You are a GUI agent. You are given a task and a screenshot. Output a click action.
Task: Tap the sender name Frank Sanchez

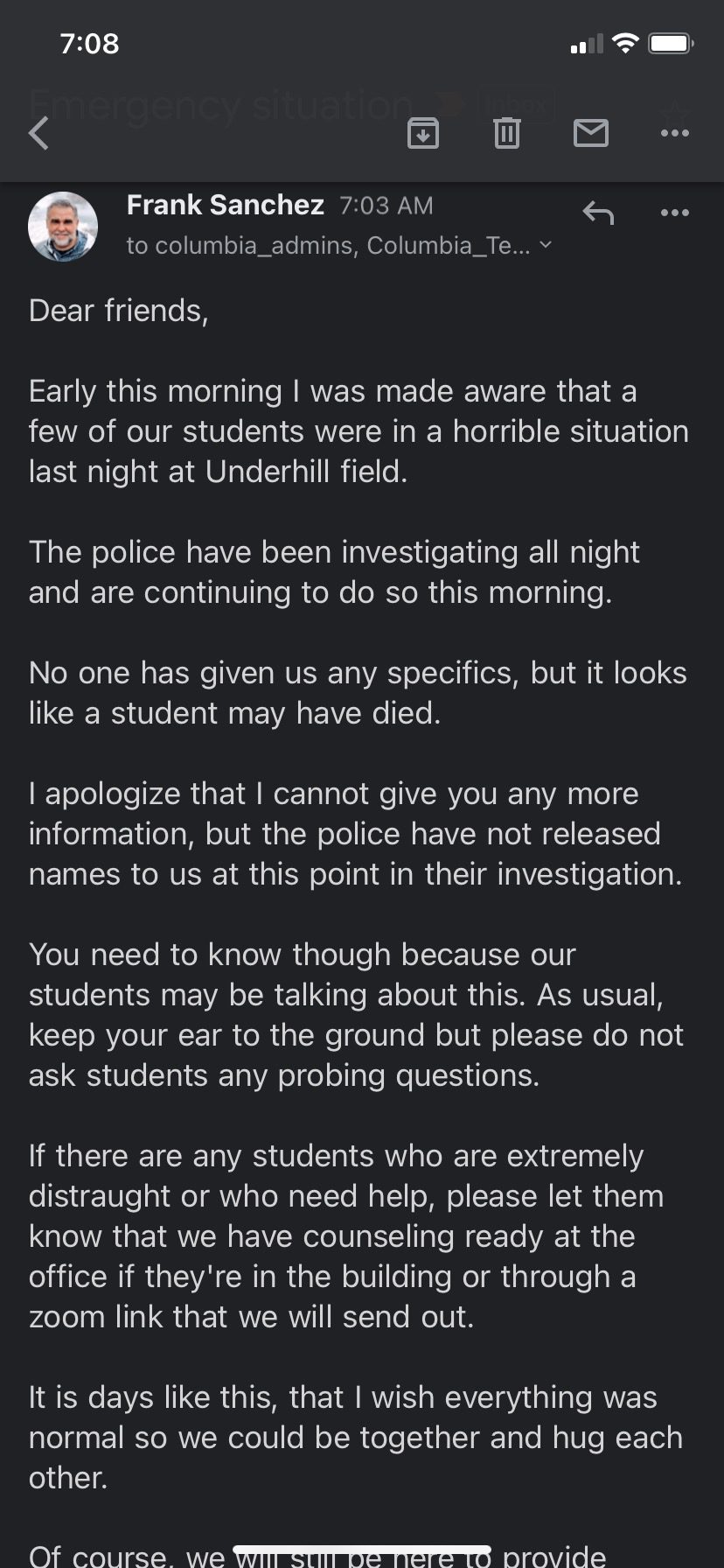pyautogui.click(x=226, y=205)
